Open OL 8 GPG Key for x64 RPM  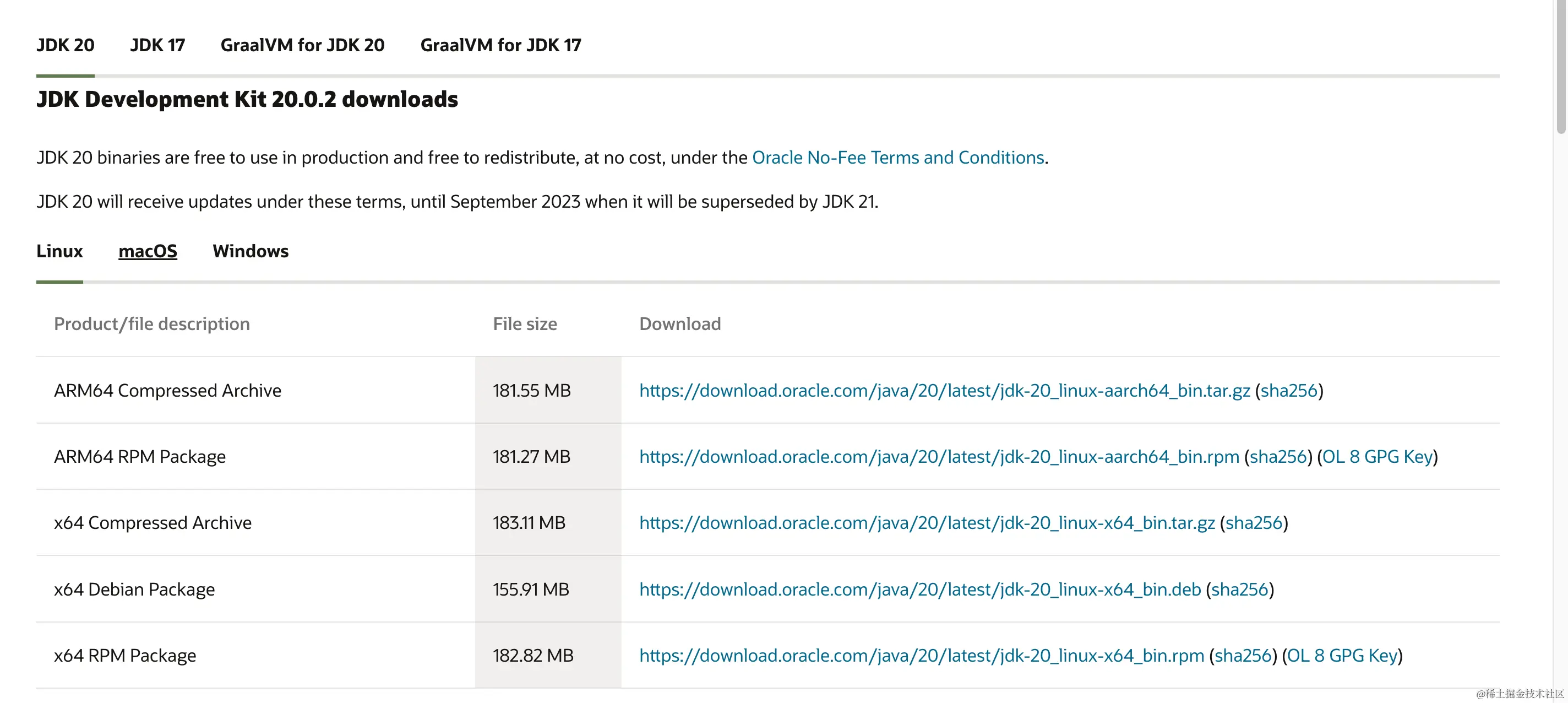(x=1342, y=656)
